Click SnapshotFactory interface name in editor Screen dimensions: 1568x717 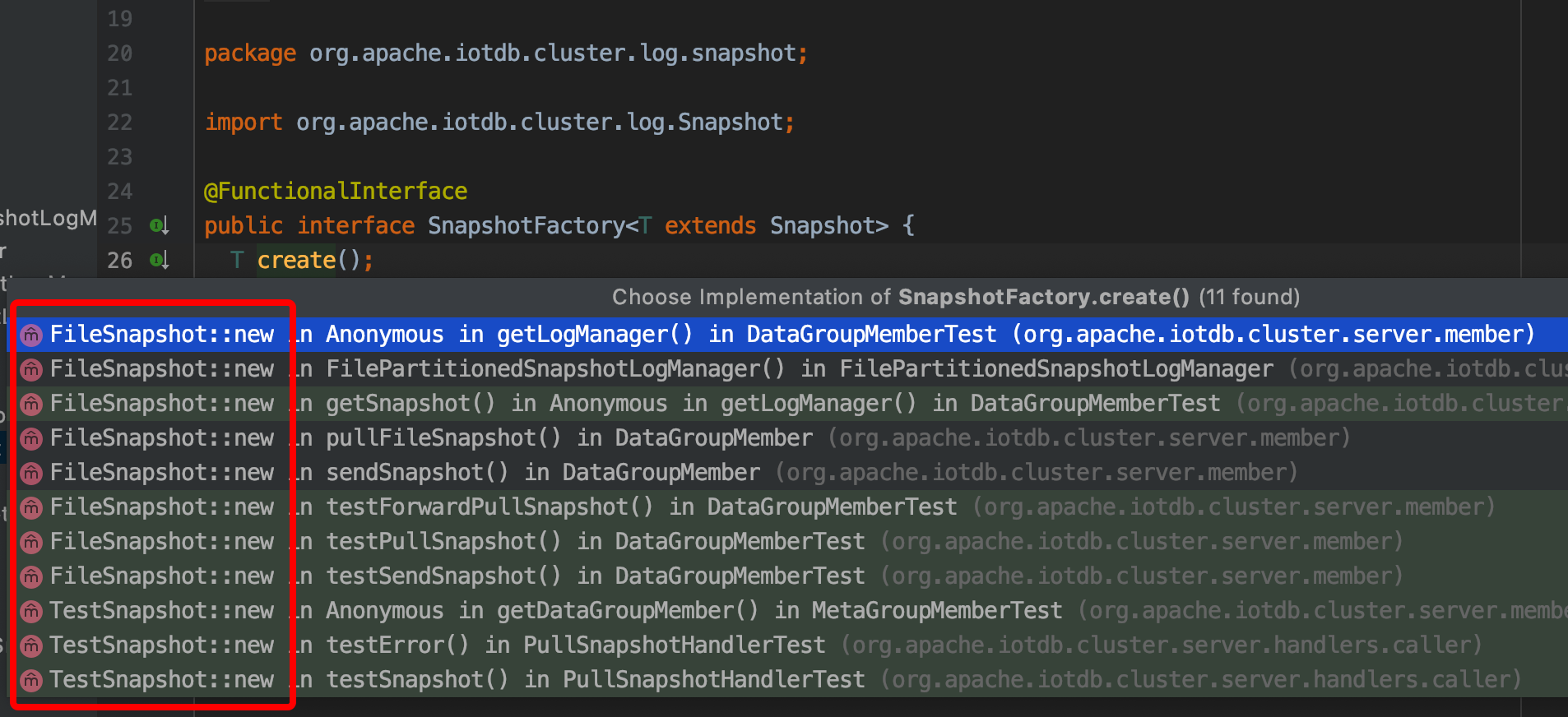[527, 225]
